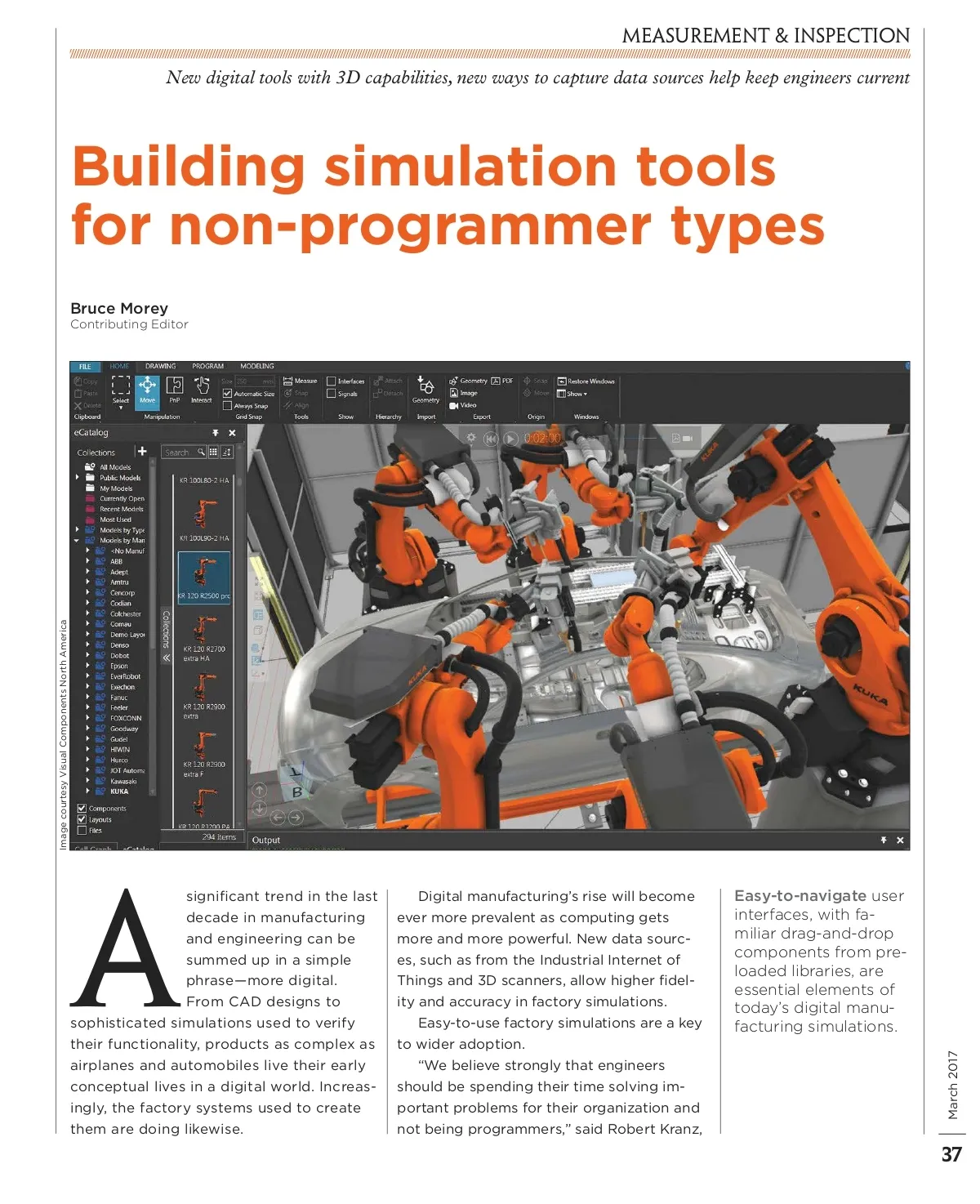Click the Restore Windows button
Viewport: 980px width, 1204px height.
[x=586, y=381]
